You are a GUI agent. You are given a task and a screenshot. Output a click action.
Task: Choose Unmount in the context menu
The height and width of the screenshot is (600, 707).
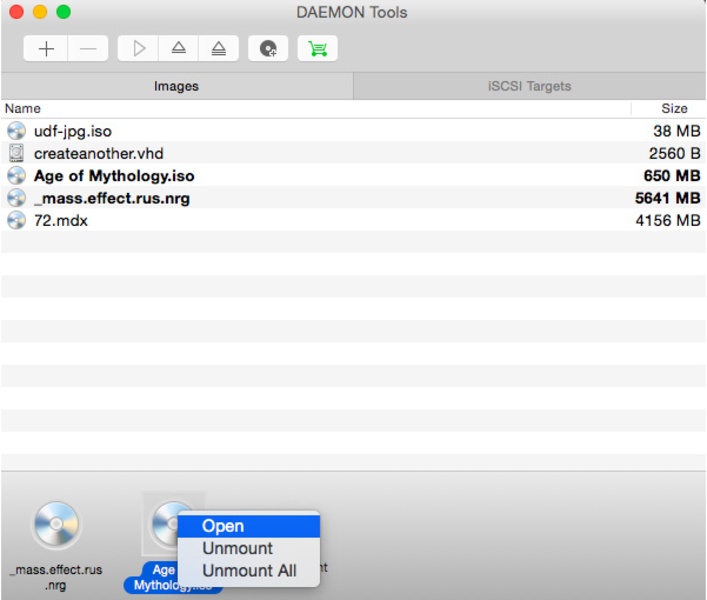point(249,548)
